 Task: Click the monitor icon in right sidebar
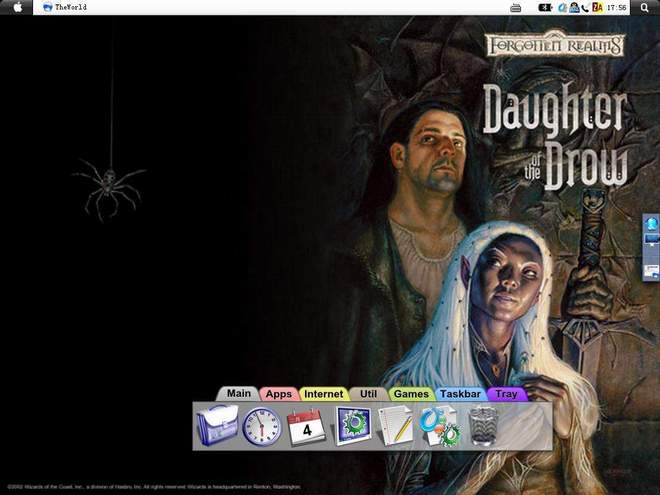pos(652,240)
